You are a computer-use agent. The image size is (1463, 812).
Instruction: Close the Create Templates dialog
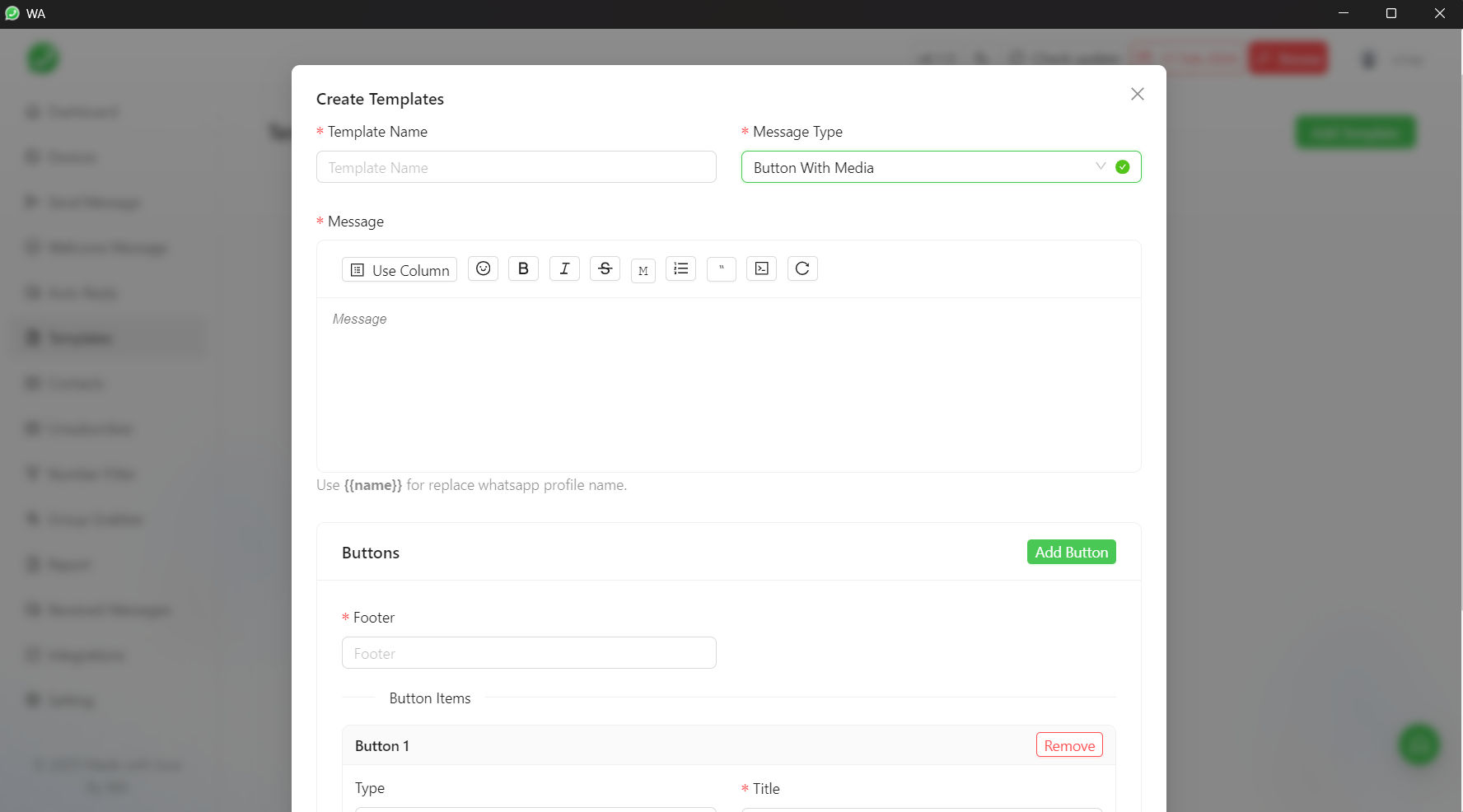tap(1137, 94)
